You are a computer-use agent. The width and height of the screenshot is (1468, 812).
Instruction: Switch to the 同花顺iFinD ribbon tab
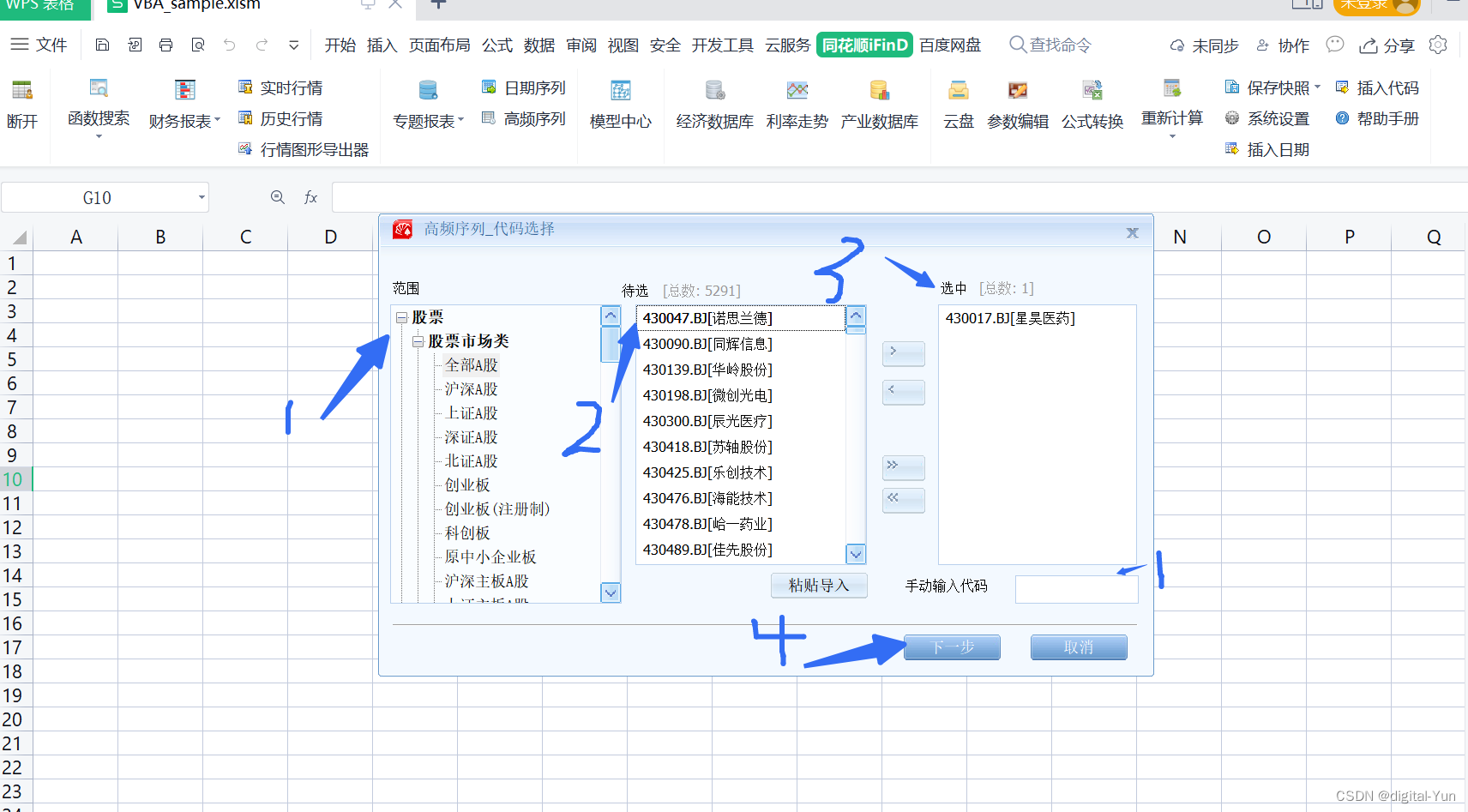(865, 45)
